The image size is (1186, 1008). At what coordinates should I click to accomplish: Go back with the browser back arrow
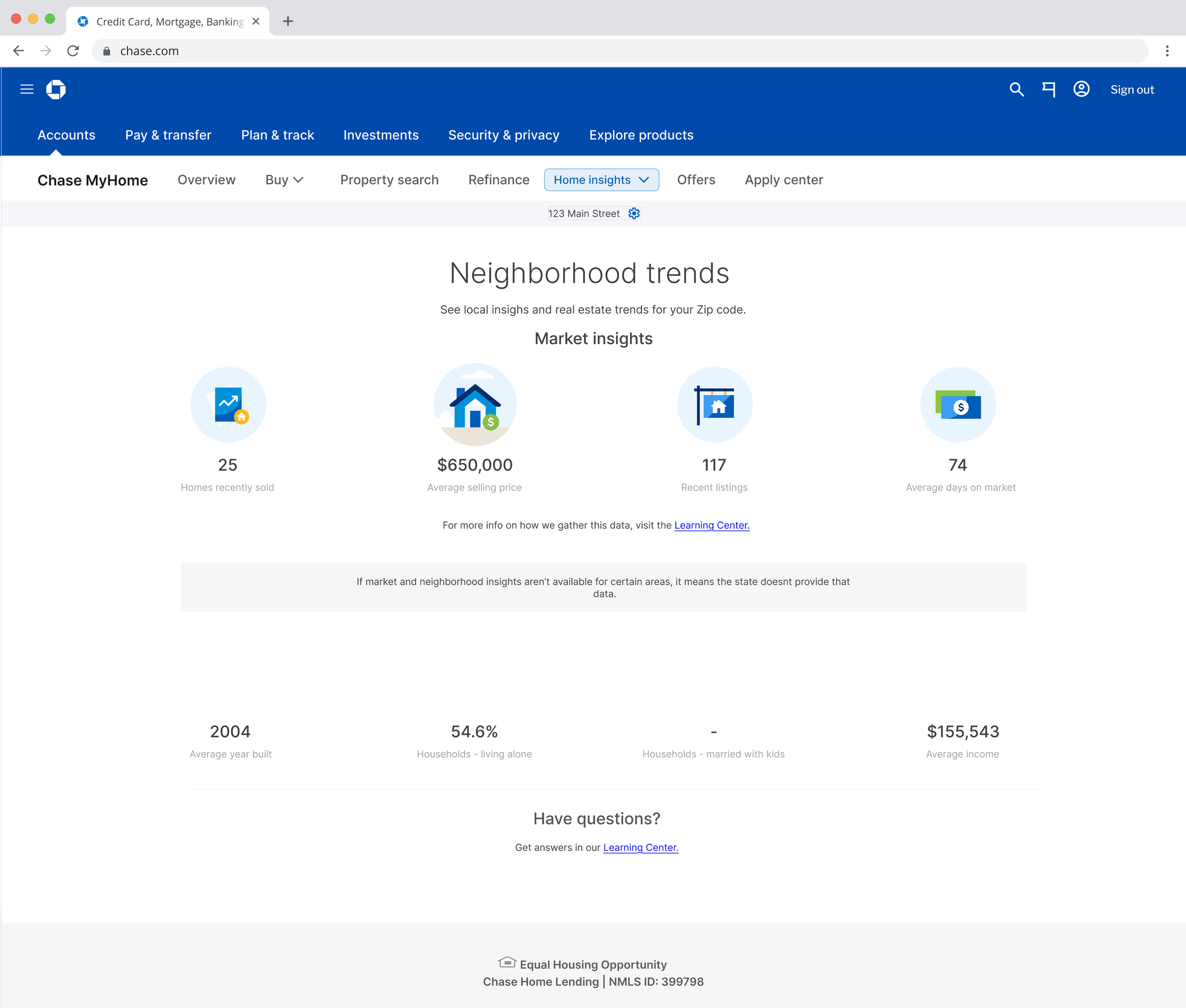tap(19, 51)
